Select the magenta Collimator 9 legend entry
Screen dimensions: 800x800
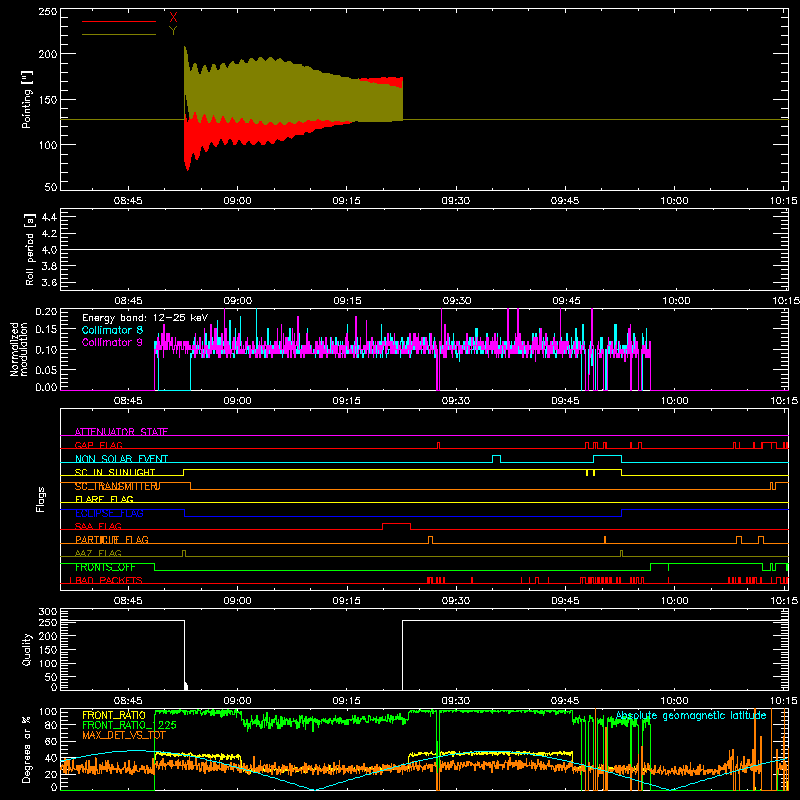coord(112,342)
